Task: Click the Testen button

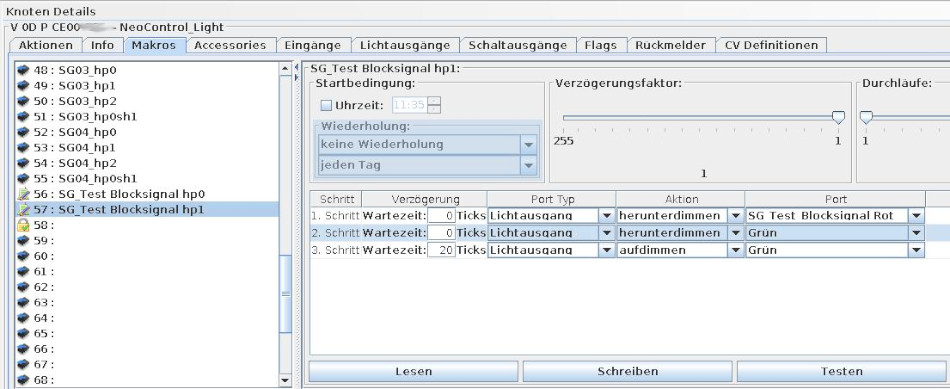Action: [842, 371]
